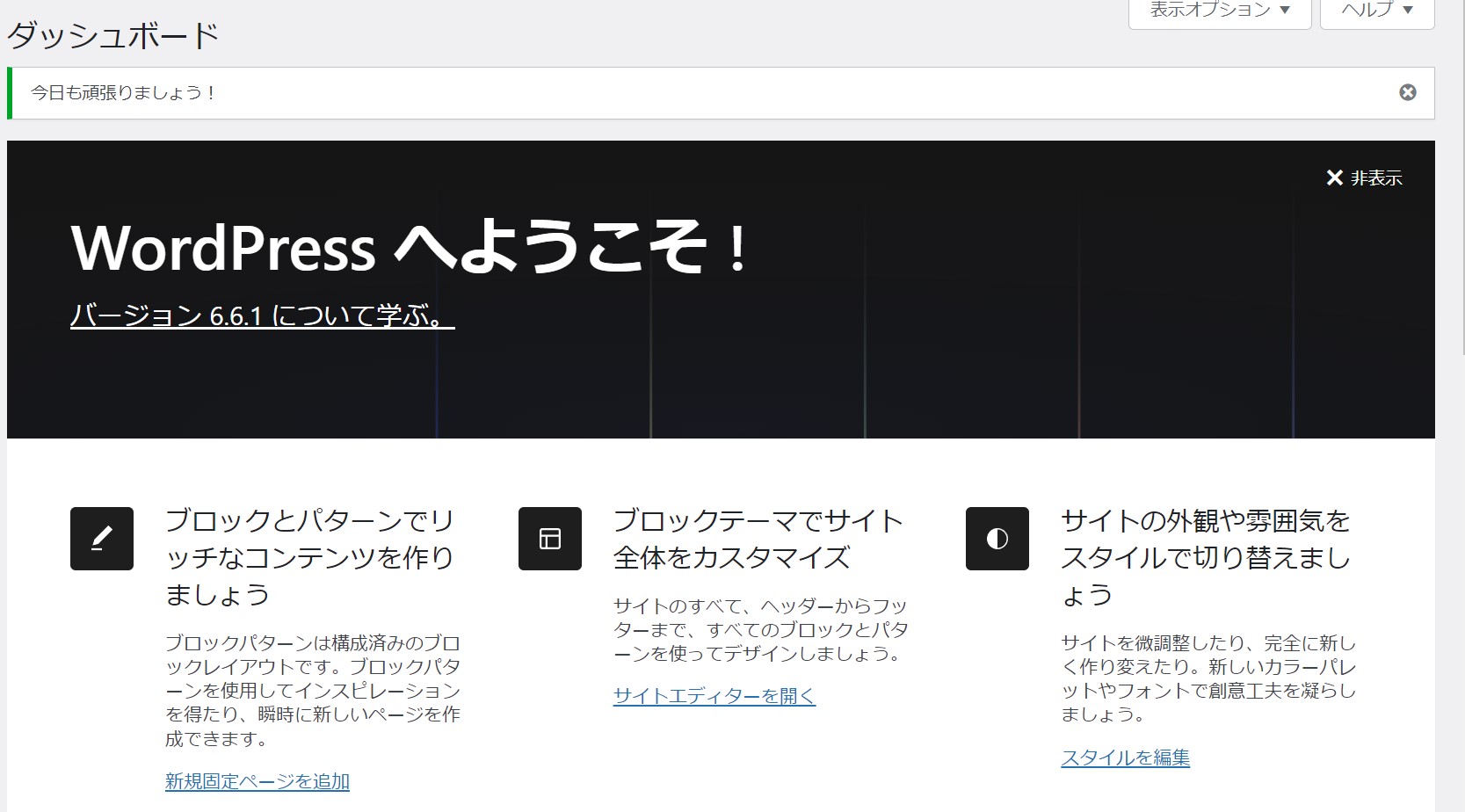
Task: Open サイトエディターを開く link
Action: [x=714, y=697]
